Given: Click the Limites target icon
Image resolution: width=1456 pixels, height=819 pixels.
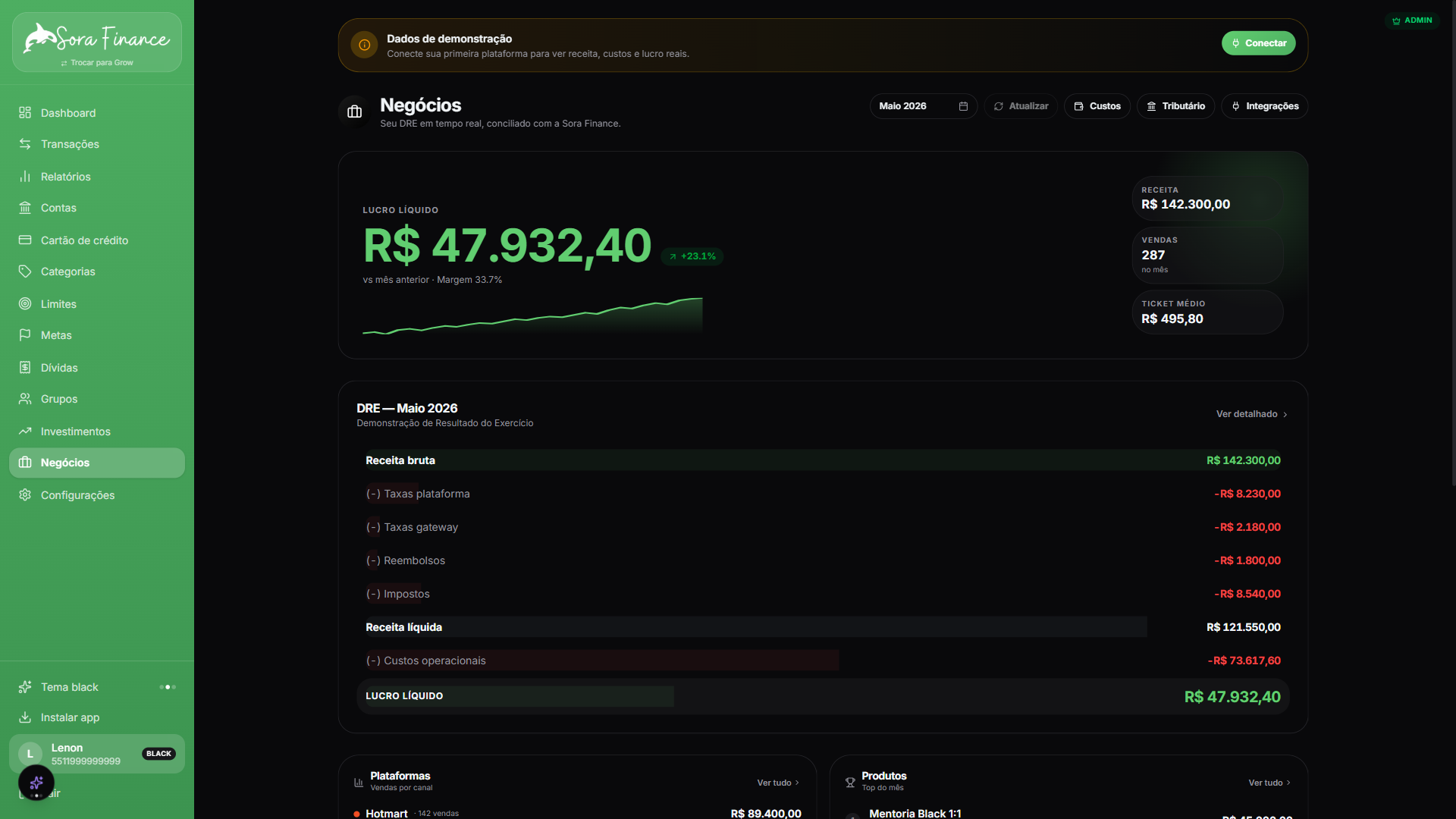Looking at the screenshot, I should (x=25, y=304).
